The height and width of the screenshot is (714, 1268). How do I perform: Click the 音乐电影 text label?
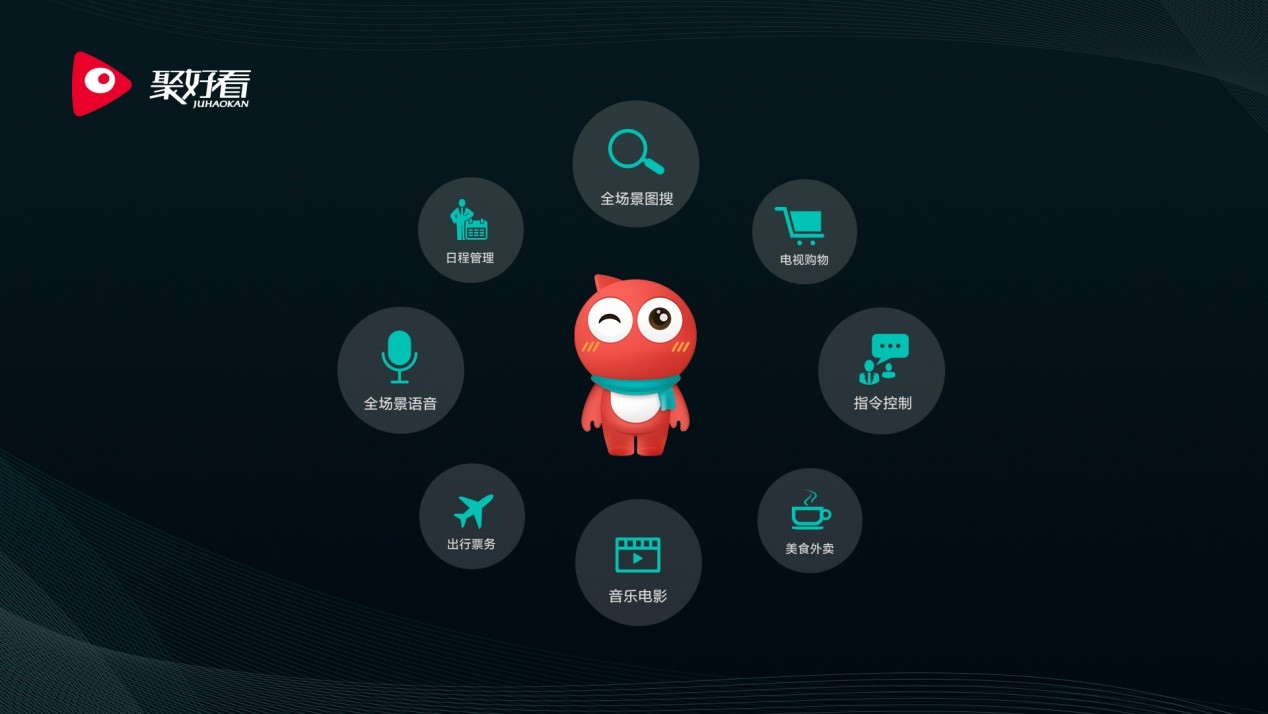[x=637, y=596]
